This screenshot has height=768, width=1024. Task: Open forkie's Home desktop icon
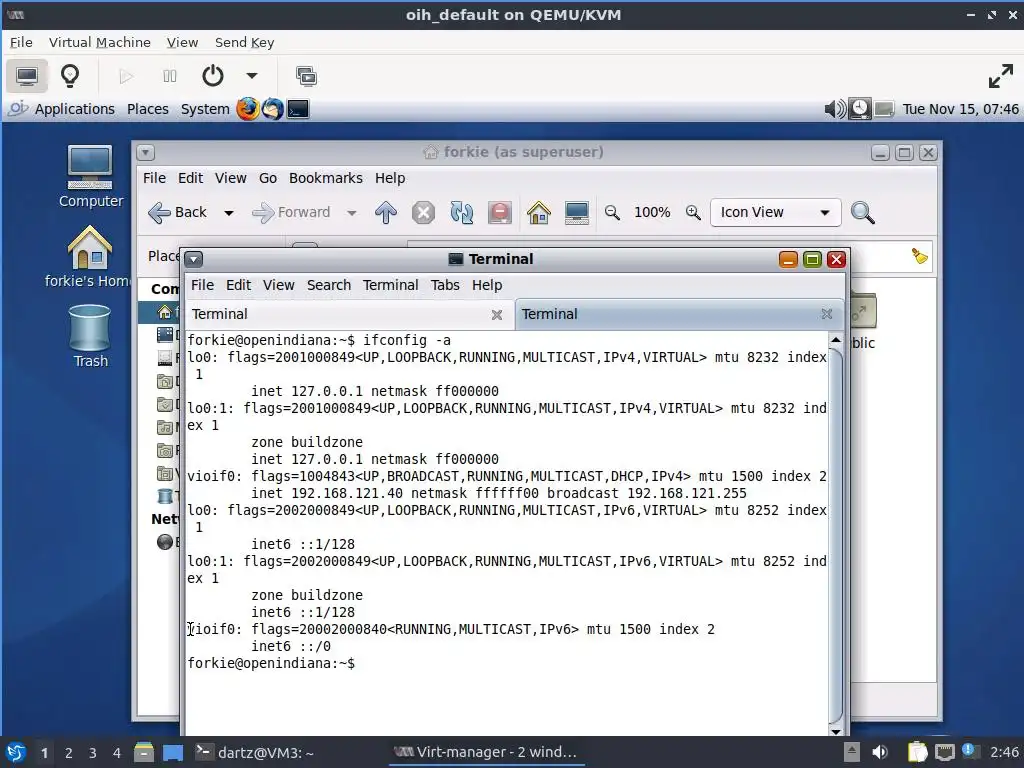(89, 256)
